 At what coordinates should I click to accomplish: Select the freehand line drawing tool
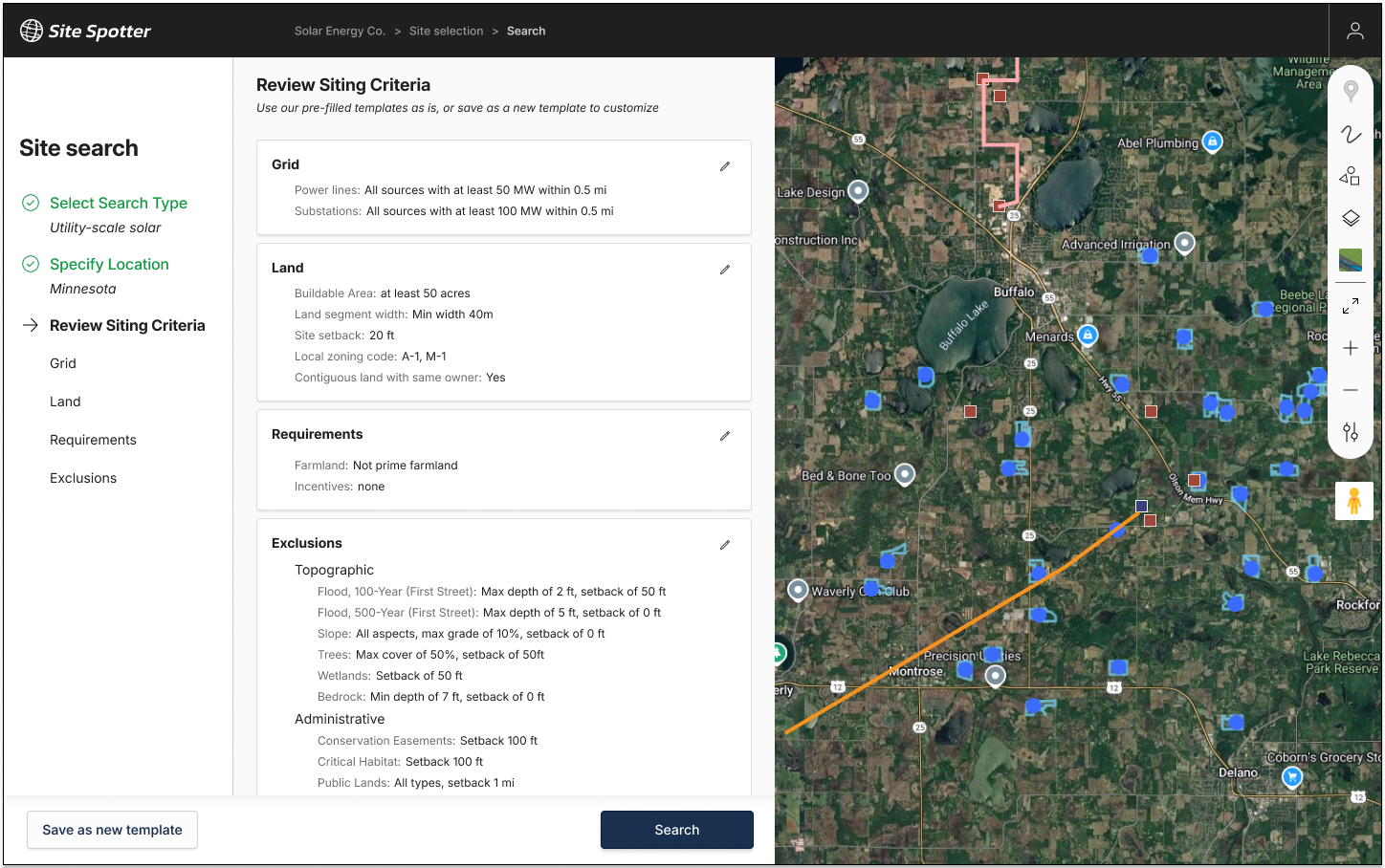pos(1351,134)
